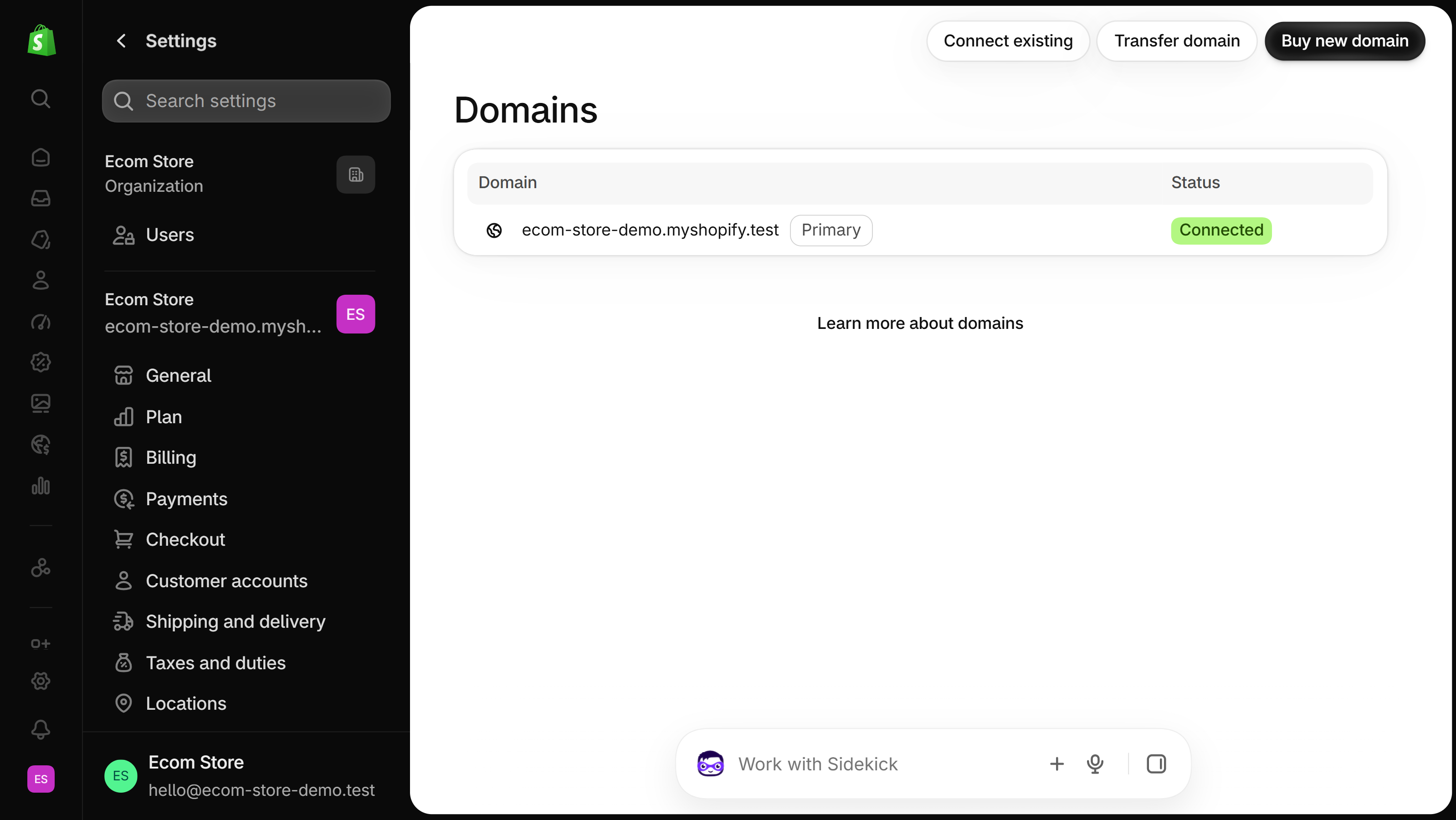Open General settings

coord(240,376)
